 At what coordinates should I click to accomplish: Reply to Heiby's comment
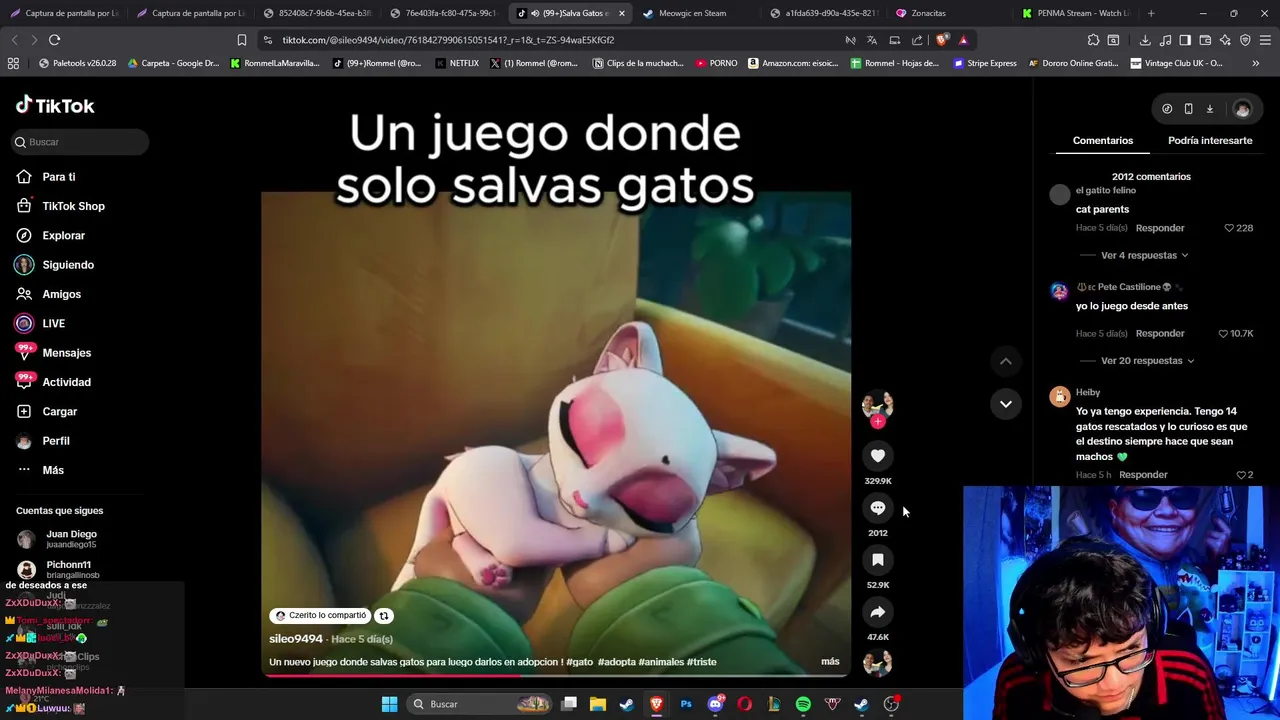(x=1143, y=475)
